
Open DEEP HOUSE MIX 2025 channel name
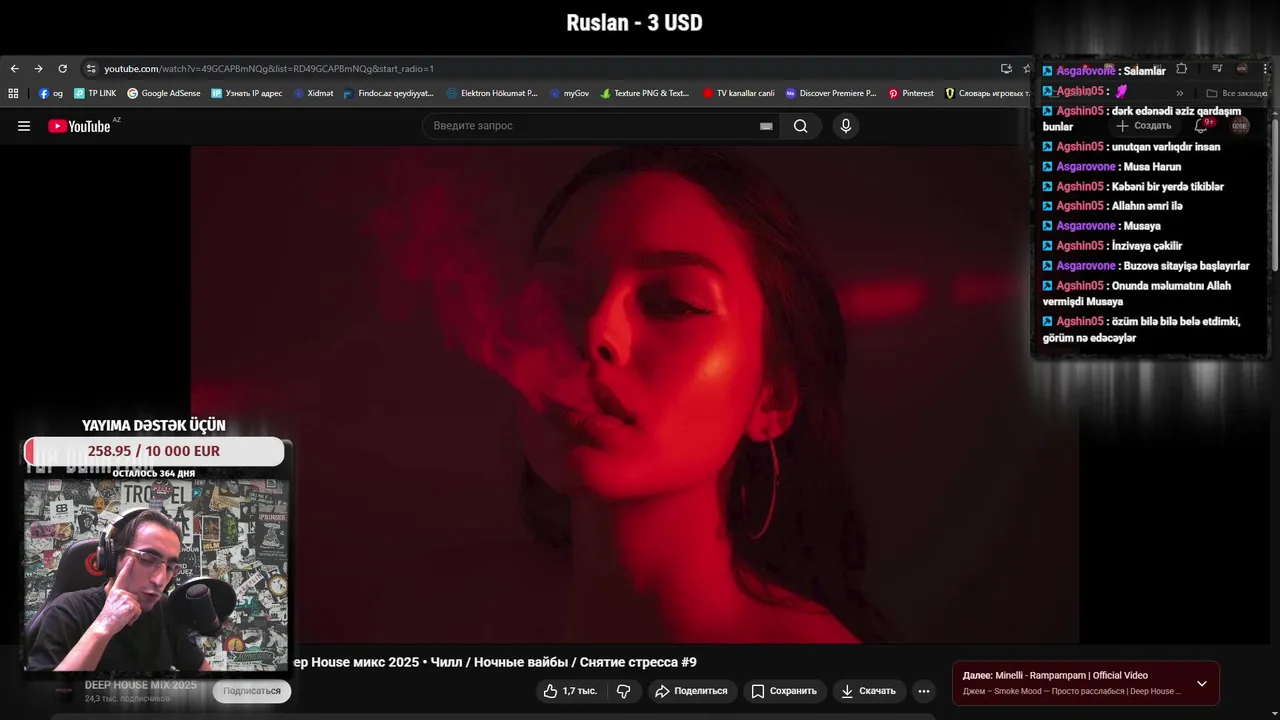pos(140,685)
